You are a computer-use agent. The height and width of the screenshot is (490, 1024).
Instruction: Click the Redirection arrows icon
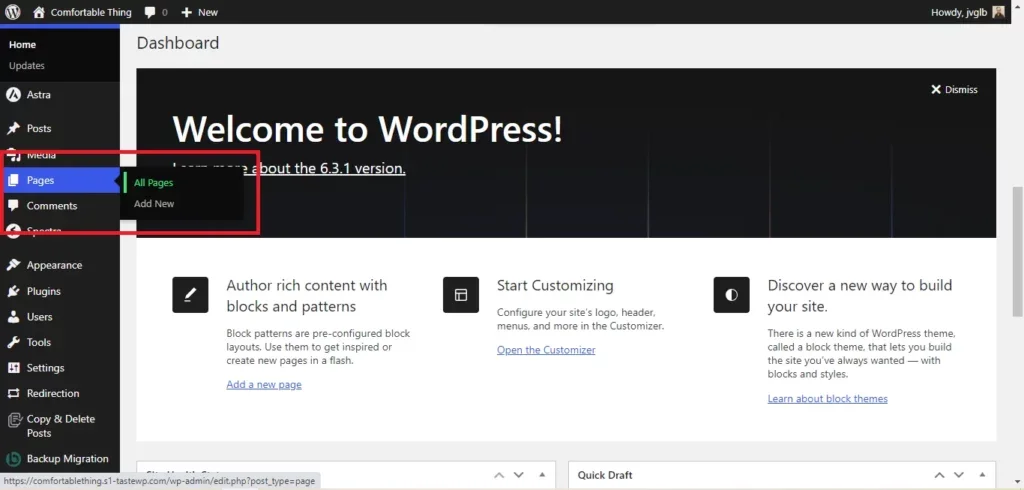pyautogui.click(x=13, y=393)
